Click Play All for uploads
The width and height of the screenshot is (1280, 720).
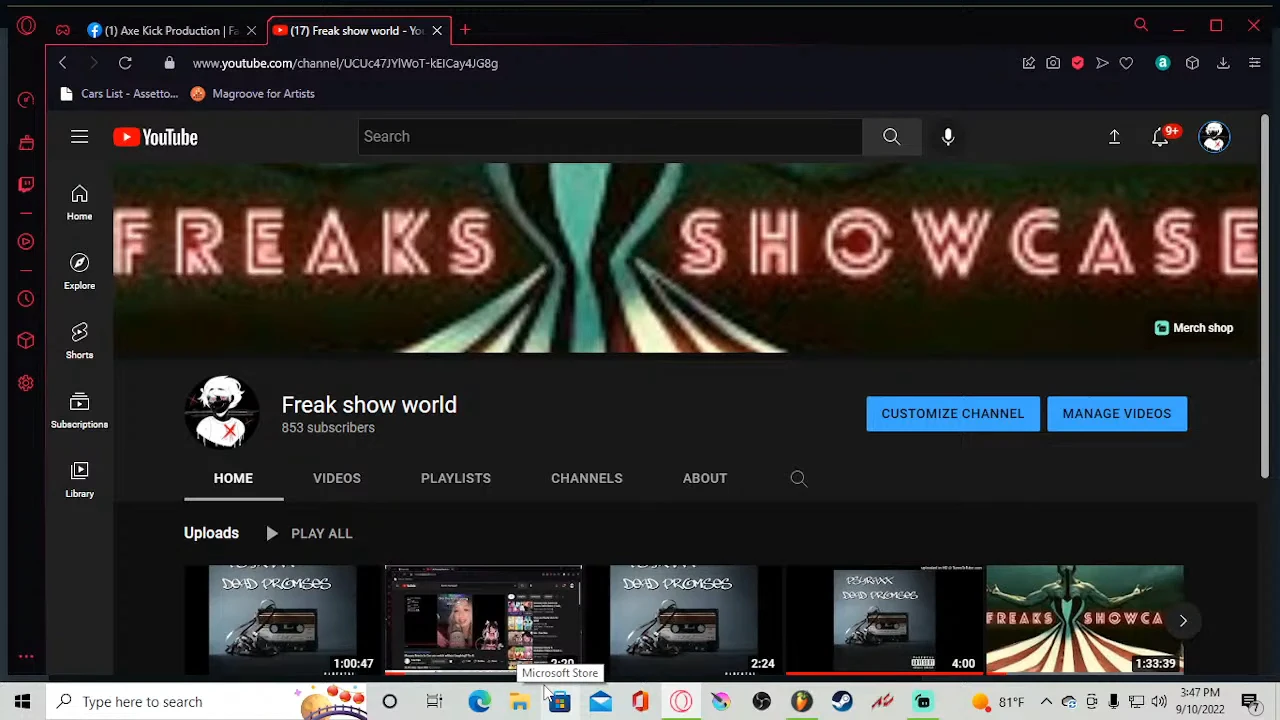[309, 533]
